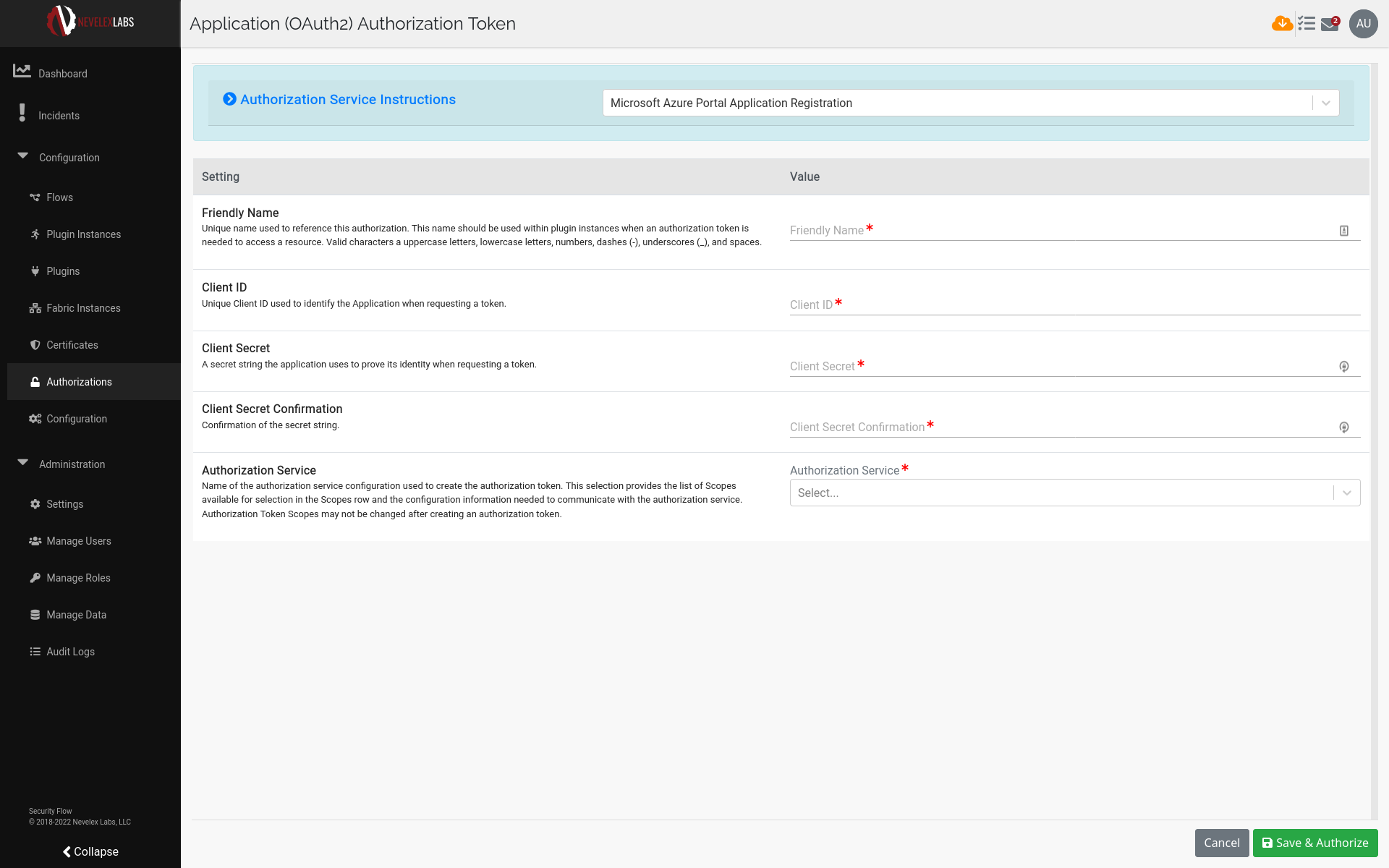Image resolution: width=1389 pixels, height=868 pixels.
Task: Click the Save & Authorize button
Action: (1314, 843)
